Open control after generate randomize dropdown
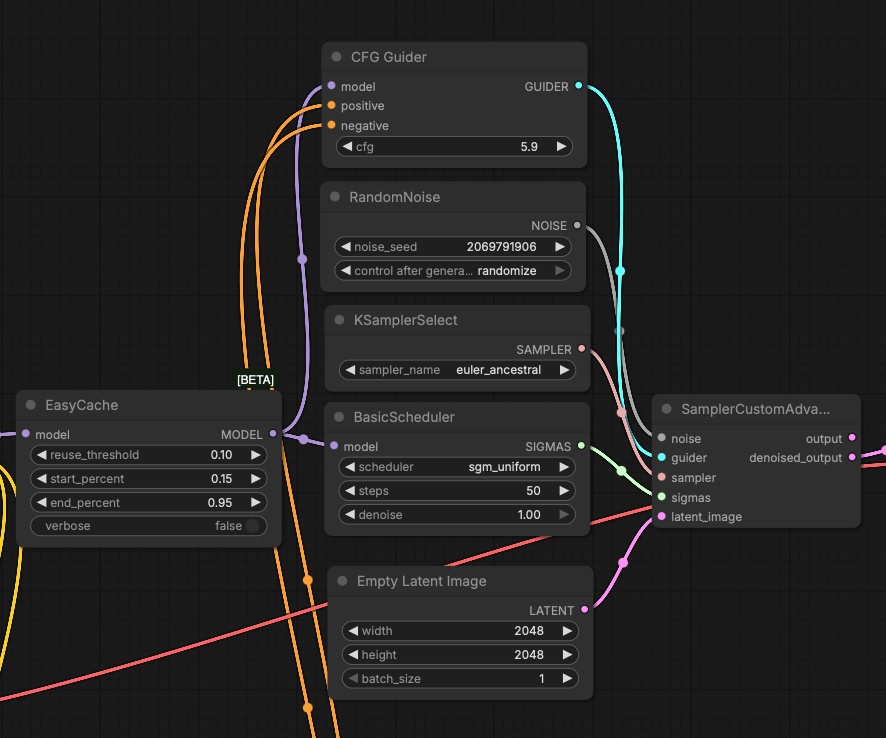 click(x=453, y=271)
